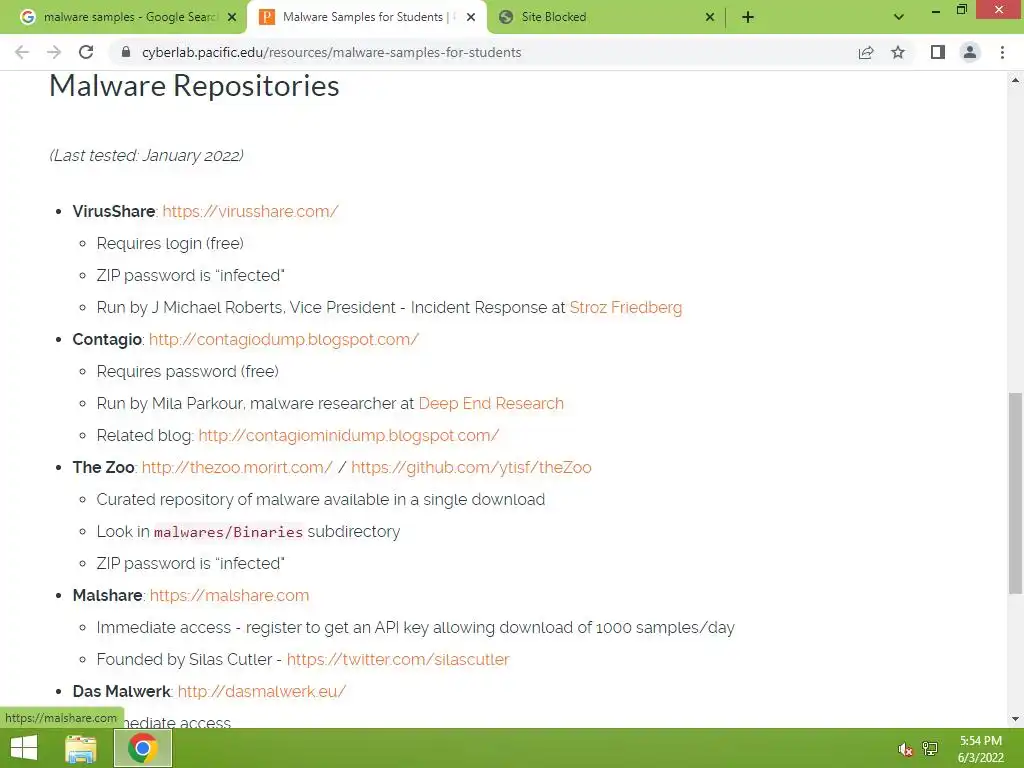The width and height of the screenshot is (1024, 768).
Task: Click the site lock icon
Action: 126,52
